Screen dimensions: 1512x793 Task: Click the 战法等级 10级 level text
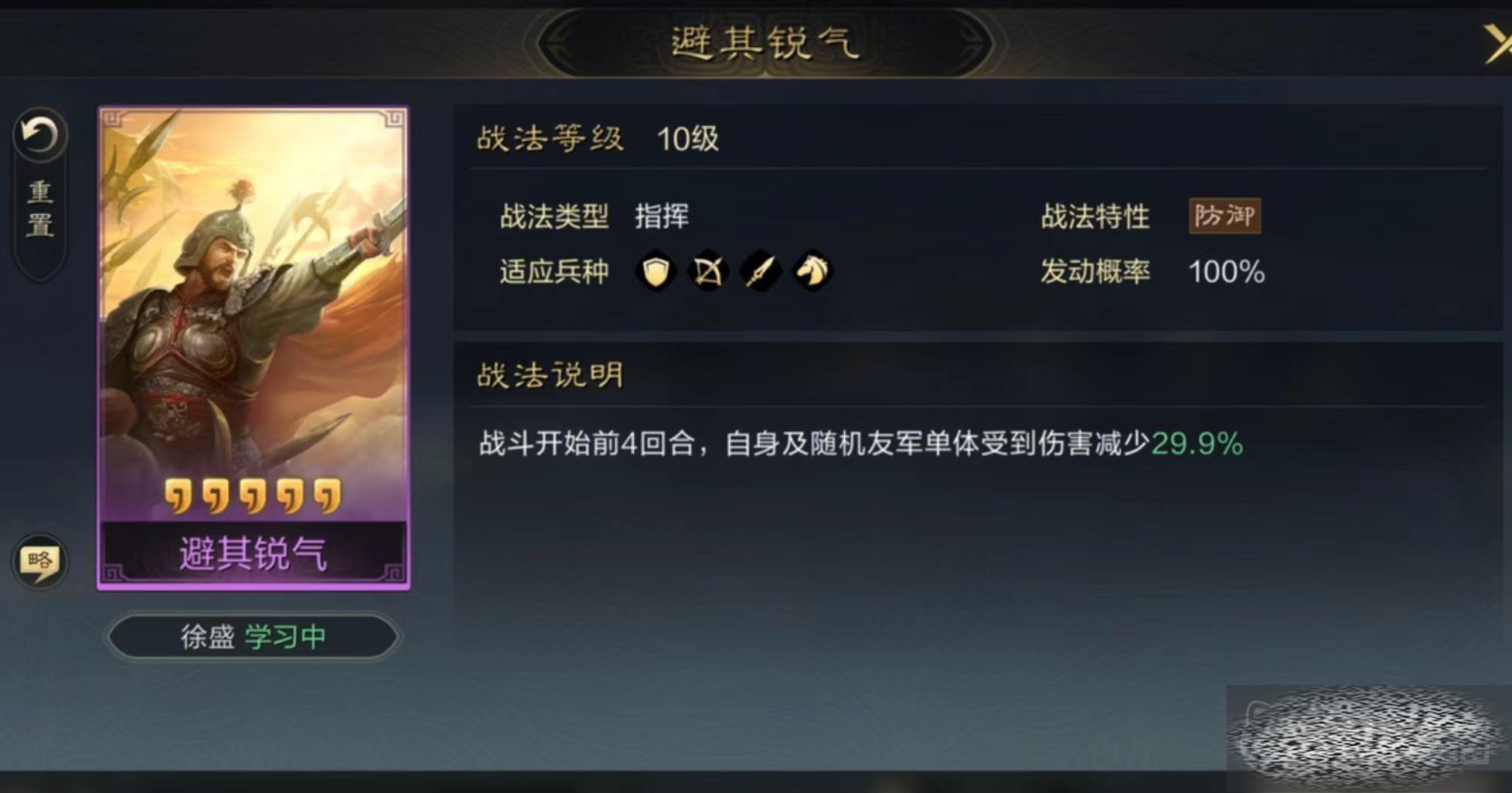(598, 139)
